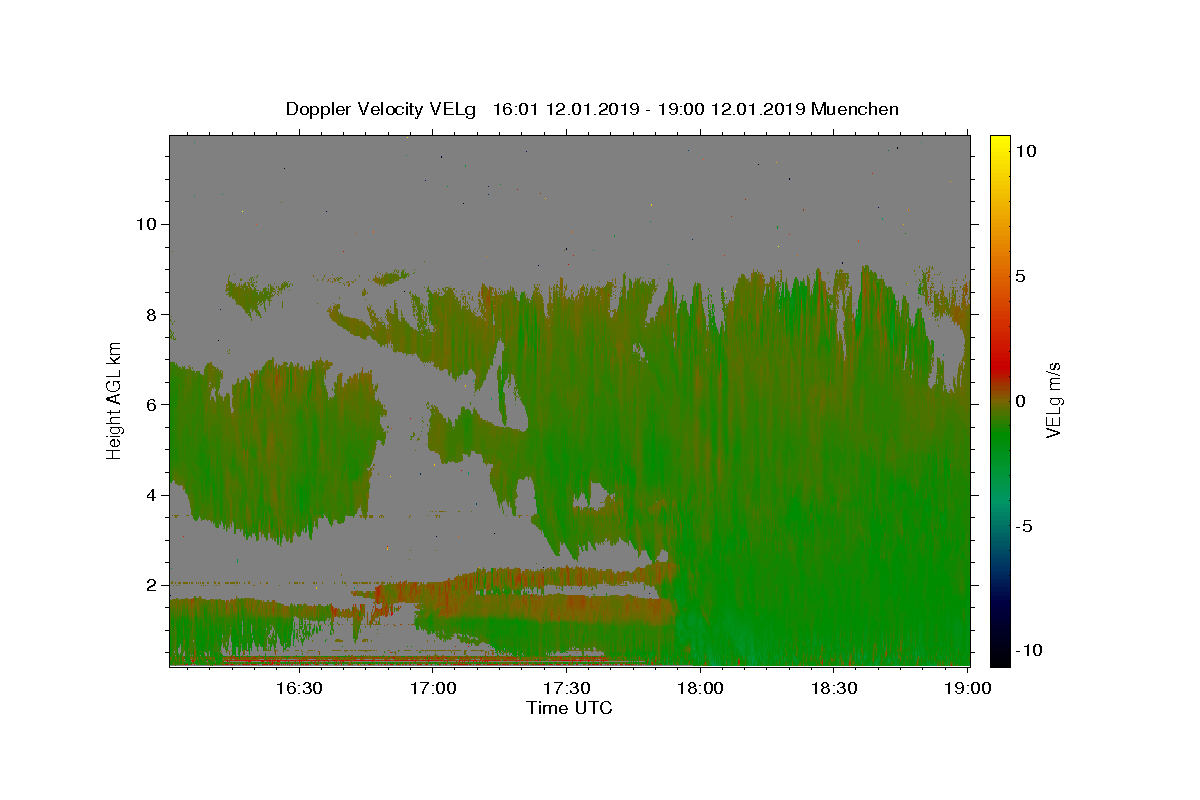
Task: Click the 'Height AGL km' axis label
Action: (115, 400)
